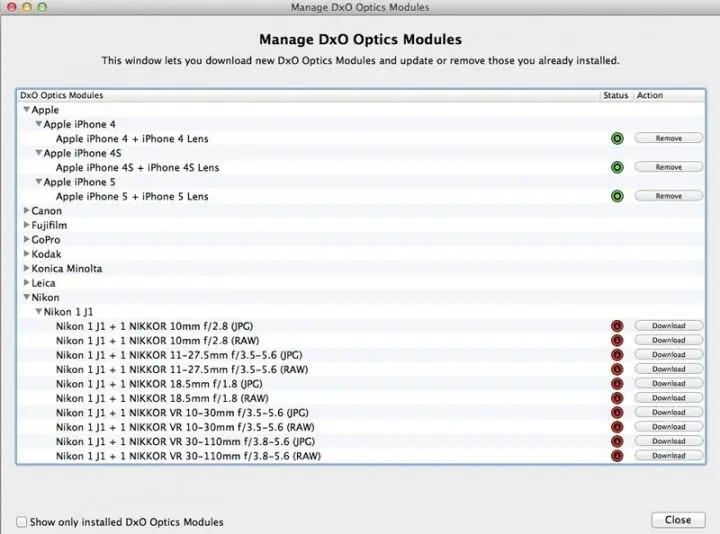Click green status icon for iPhone 5 Lens

[617, 196]
